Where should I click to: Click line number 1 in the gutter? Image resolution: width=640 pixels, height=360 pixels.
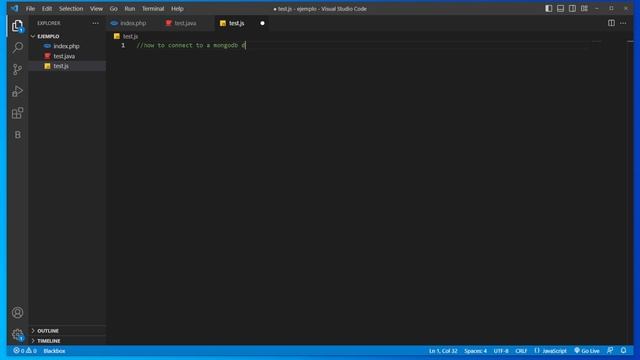[x=123, y=45]
